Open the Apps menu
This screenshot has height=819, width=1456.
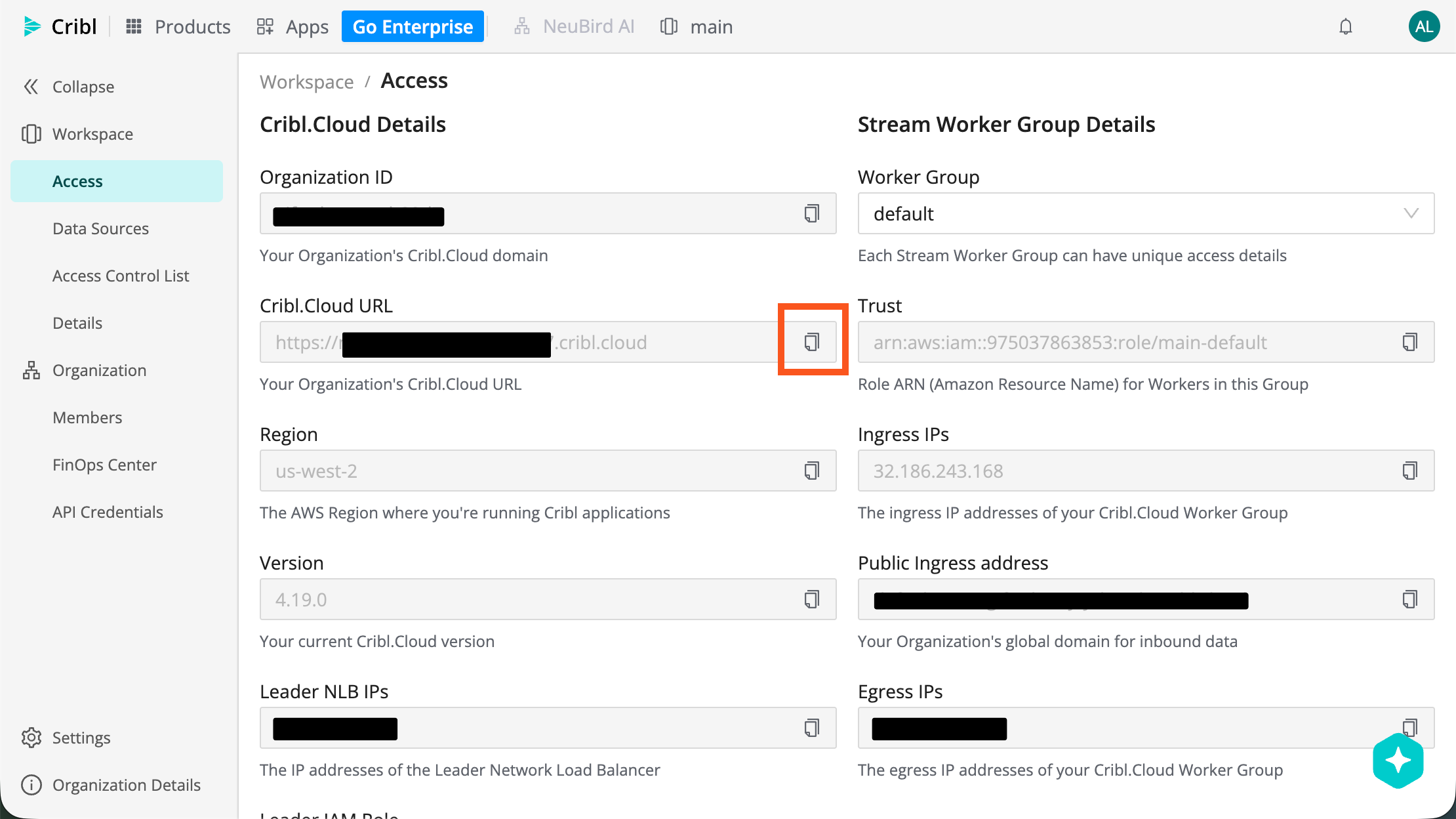[x=293, y=27]
